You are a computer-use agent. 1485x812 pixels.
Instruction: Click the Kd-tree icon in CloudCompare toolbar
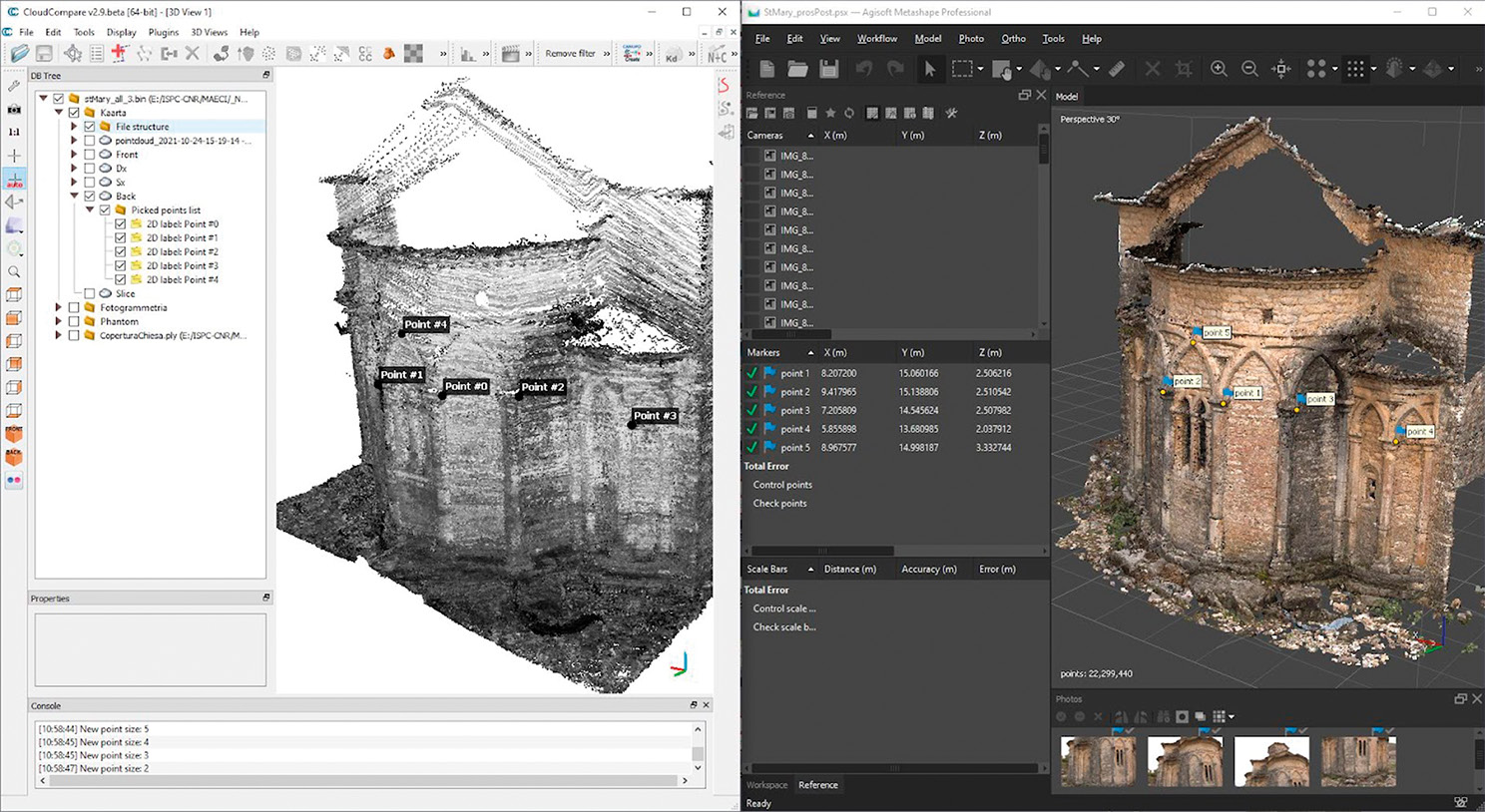coord(674,54)
